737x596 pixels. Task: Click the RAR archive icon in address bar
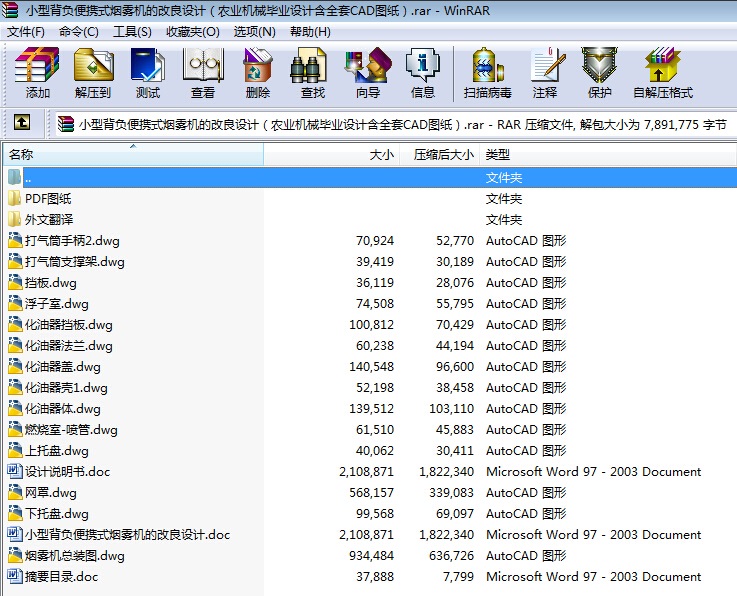coord(66,124)
